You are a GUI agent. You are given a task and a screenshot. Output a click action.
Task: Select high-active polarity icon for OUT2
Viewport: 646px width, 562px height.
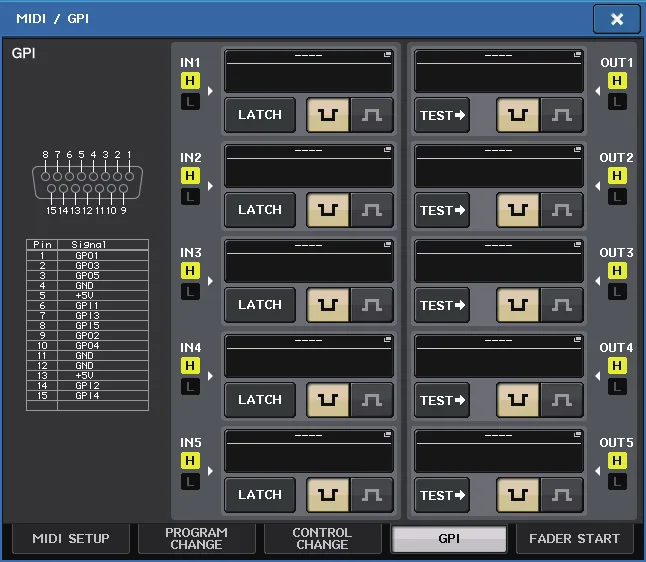point(562,210)
